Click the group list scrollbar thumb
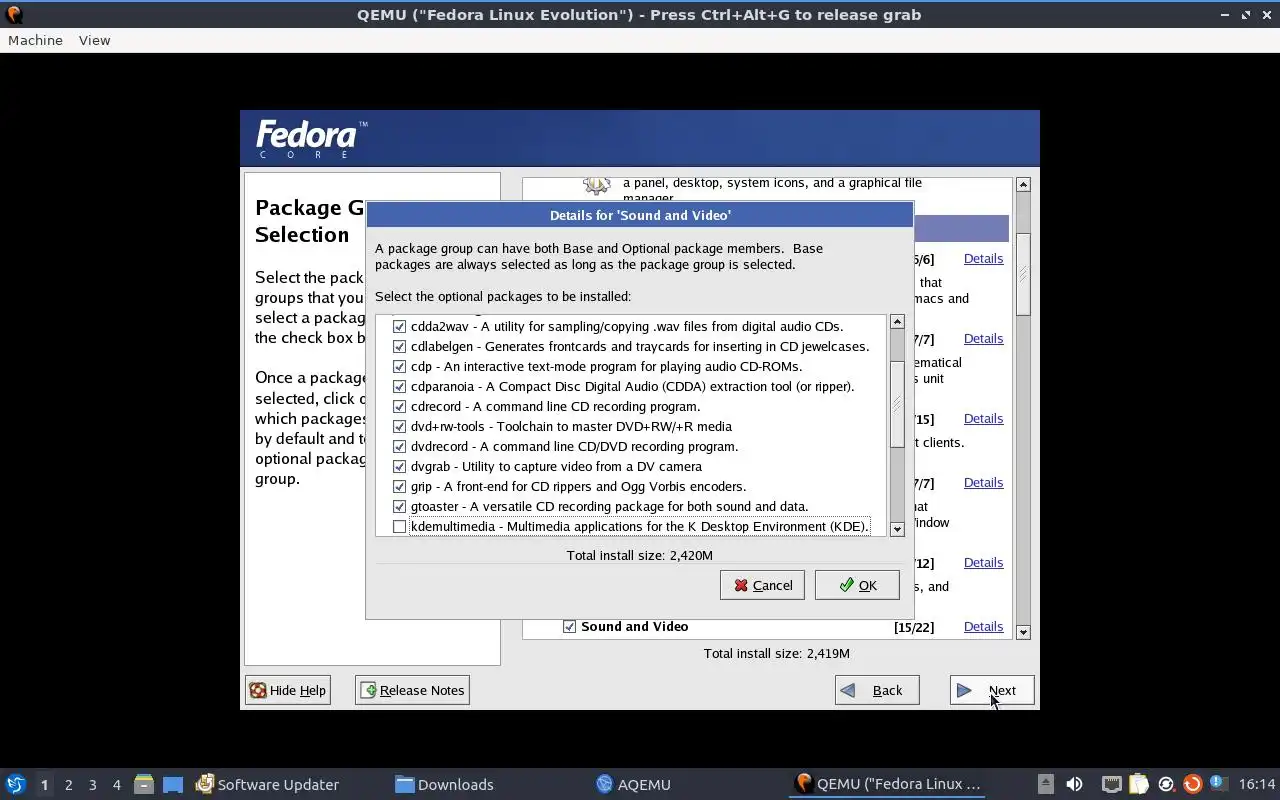1280x800 pixels. [1023, 274]
